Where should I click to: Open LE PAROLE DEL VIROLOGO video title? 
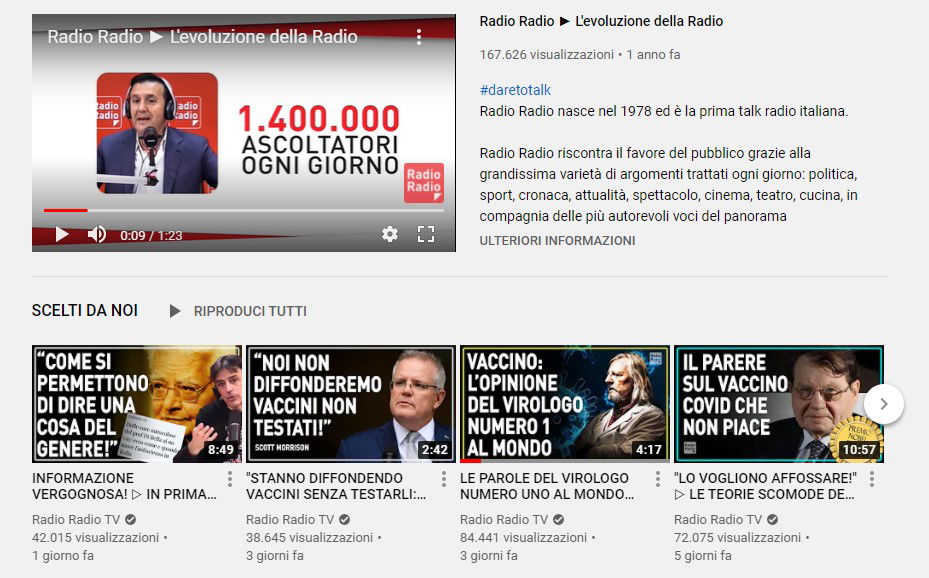545,486
